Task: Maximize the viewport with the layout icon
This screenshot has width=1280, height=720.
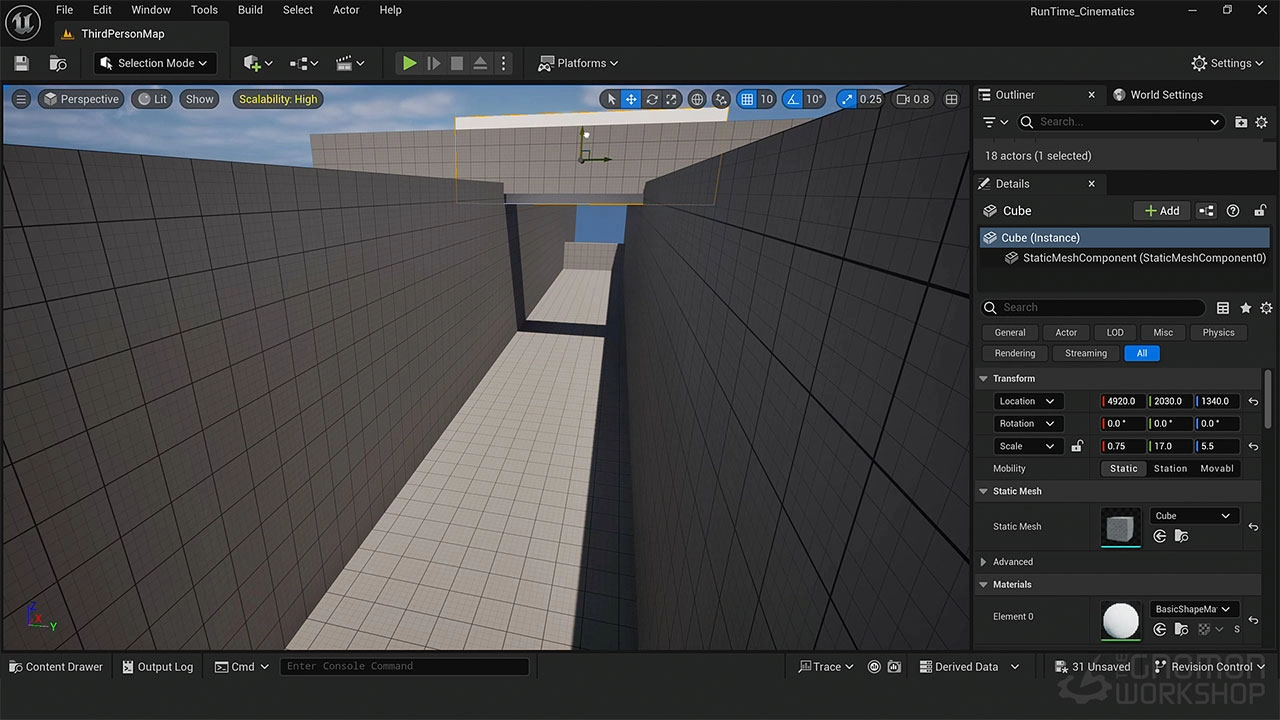Action: pyautogui.click(x=951, y=99)
